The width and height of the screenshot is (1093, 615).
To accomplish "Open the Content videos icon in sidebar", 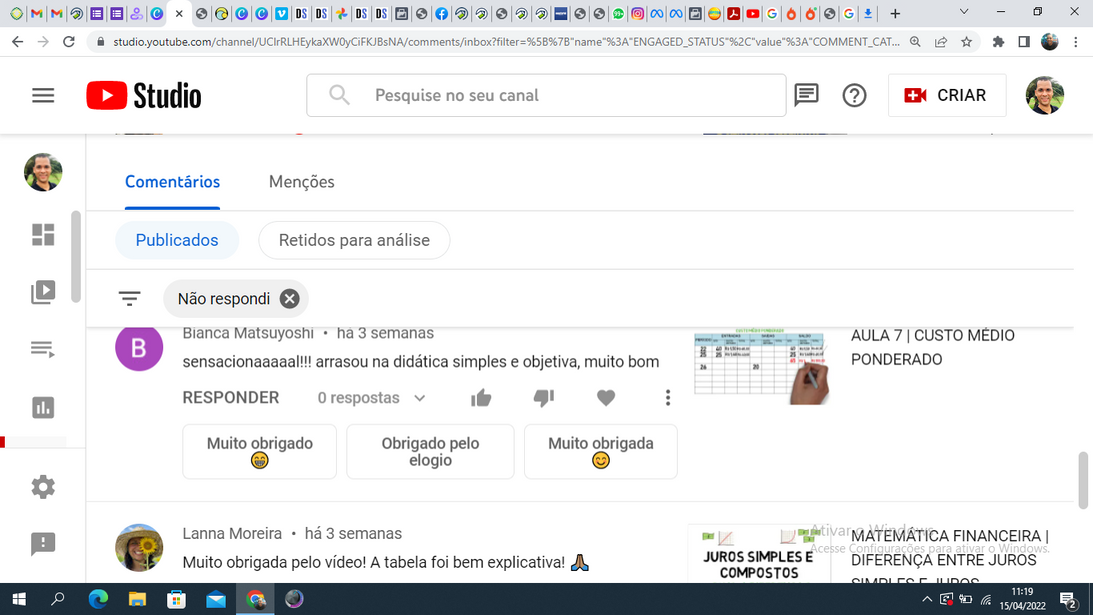I will click(43, 292).
